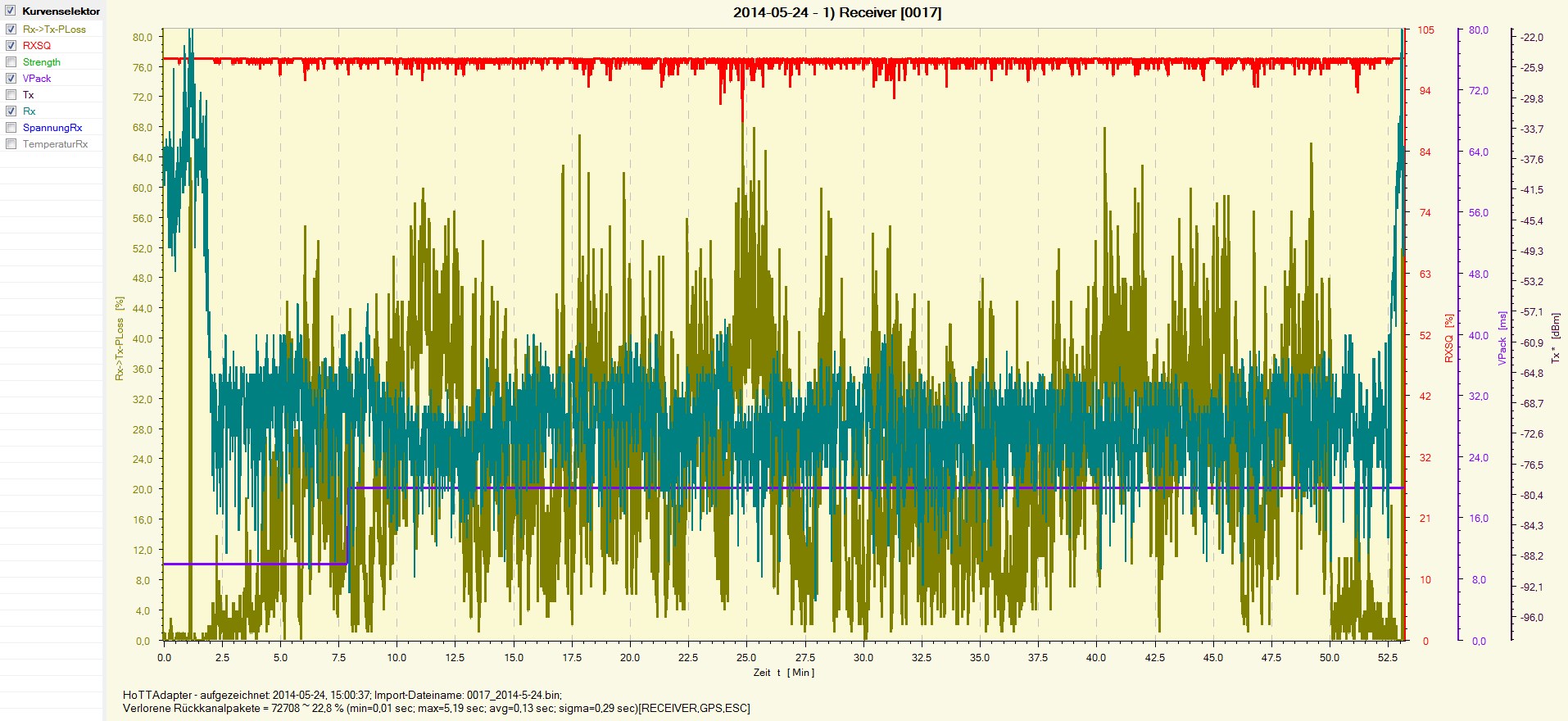Click the 'Tx [dBm]' axis label
The width and height of the screenshot is (1568, 721).
point(1556,338)
